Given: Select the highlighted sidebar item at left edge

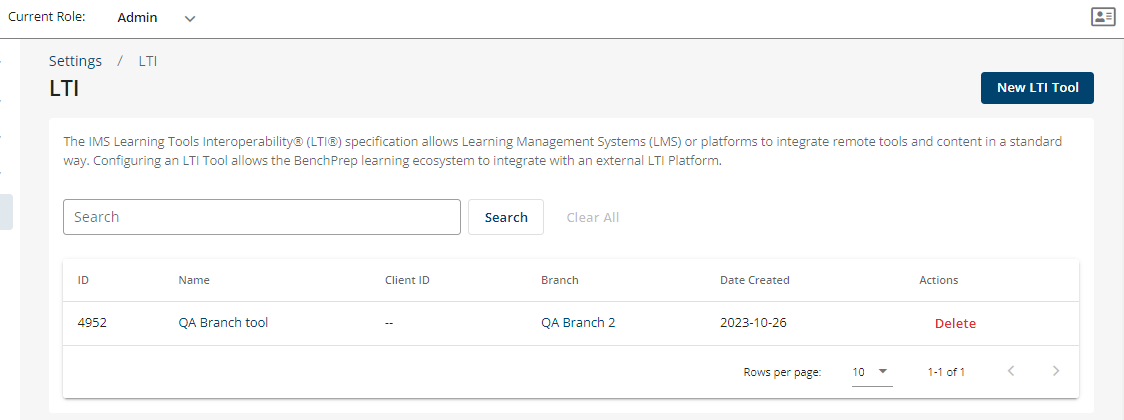Looking at the screenshot, I should (6, 212).
